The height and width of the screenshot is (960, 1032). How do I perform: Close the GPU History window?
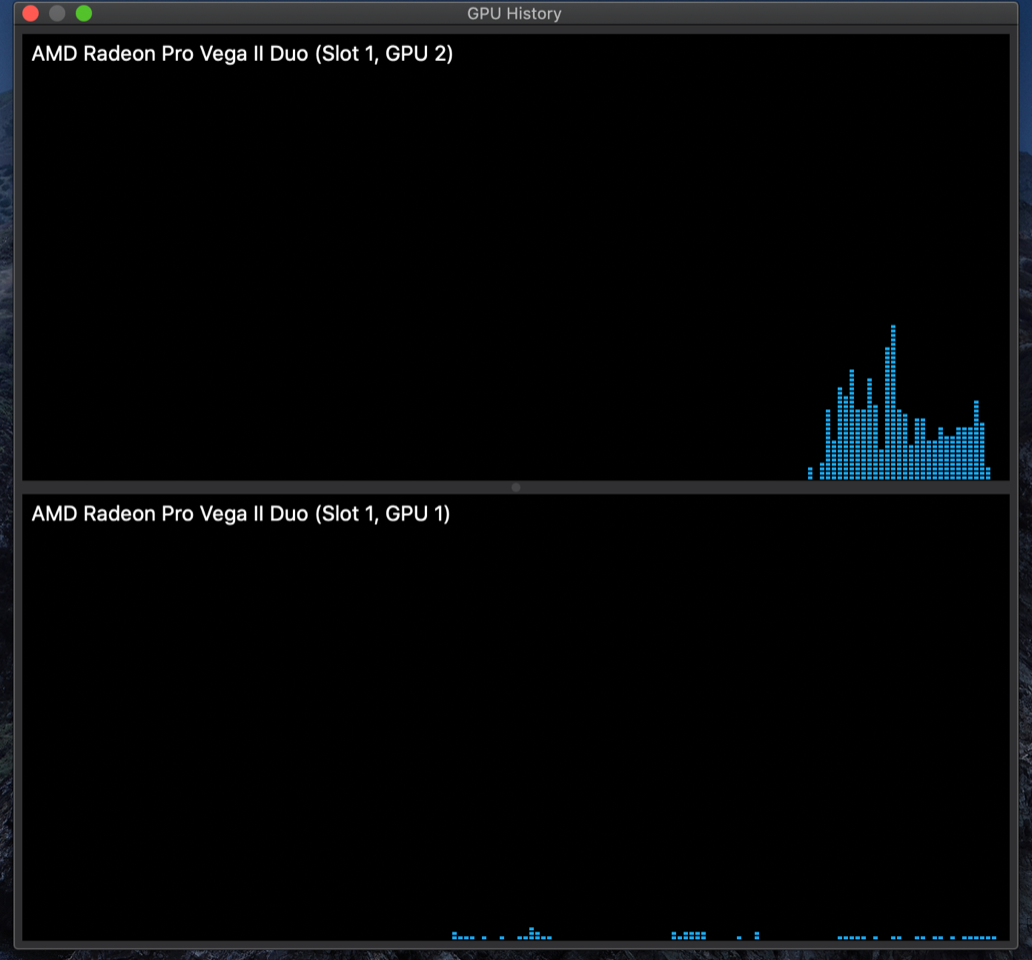coord(30,13)
